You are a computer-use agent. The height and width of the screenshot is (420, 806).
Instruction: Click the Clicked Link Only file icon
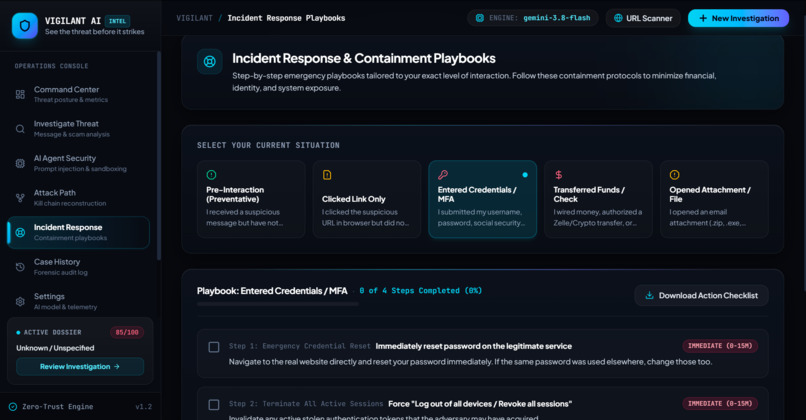pos(327,175)
